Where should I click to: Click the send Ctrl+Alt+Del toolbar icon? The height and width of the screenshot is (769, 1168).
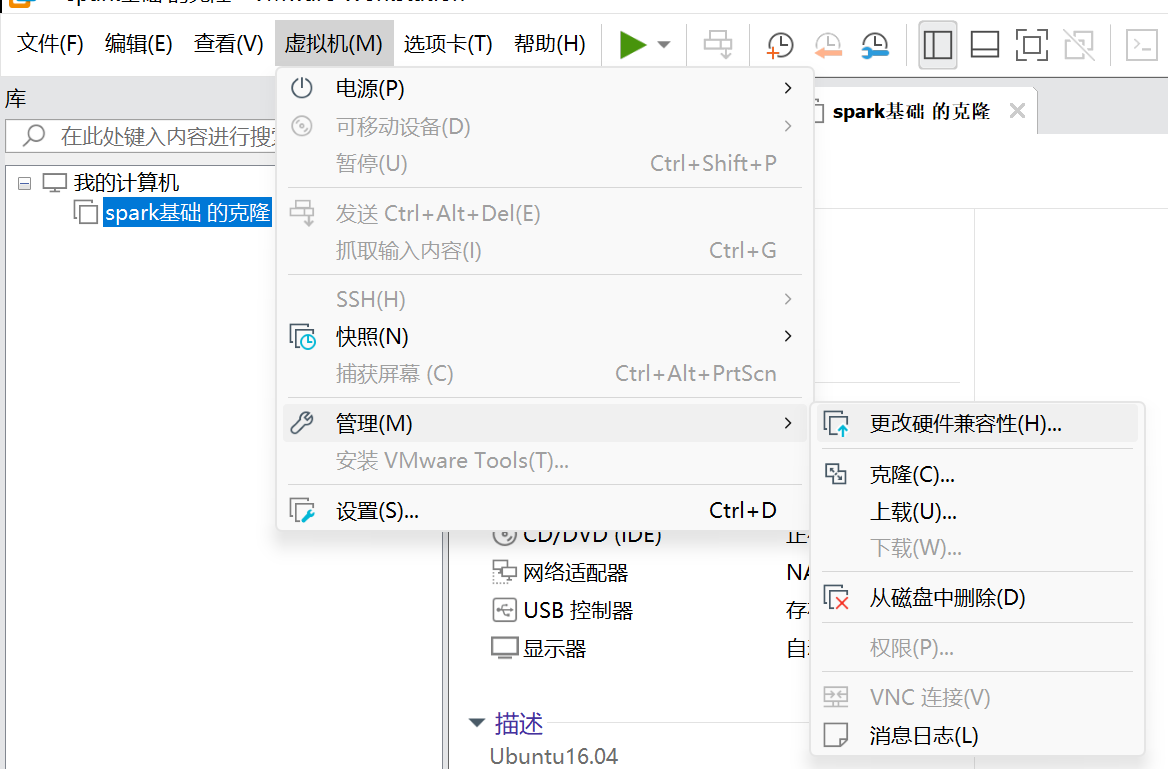tap(718, 45)
